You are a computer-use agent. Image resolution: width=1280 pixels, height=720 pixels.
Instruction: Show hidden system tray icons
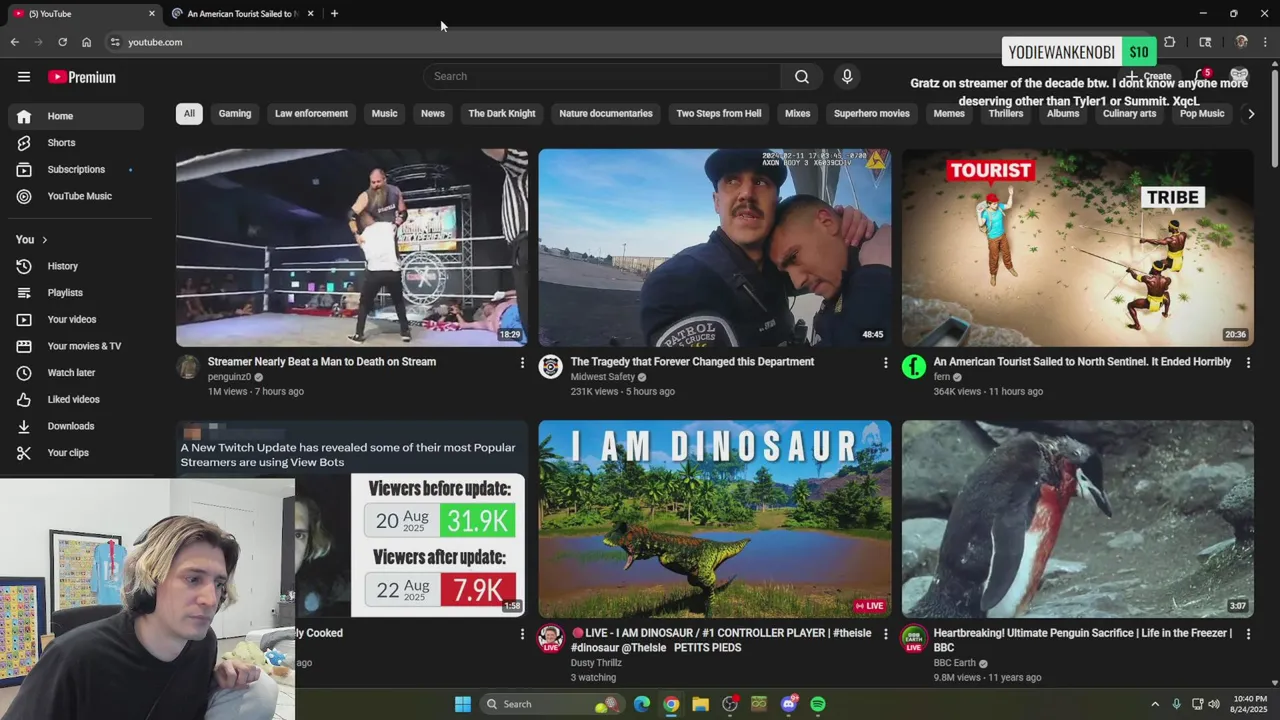(1155, 704)
